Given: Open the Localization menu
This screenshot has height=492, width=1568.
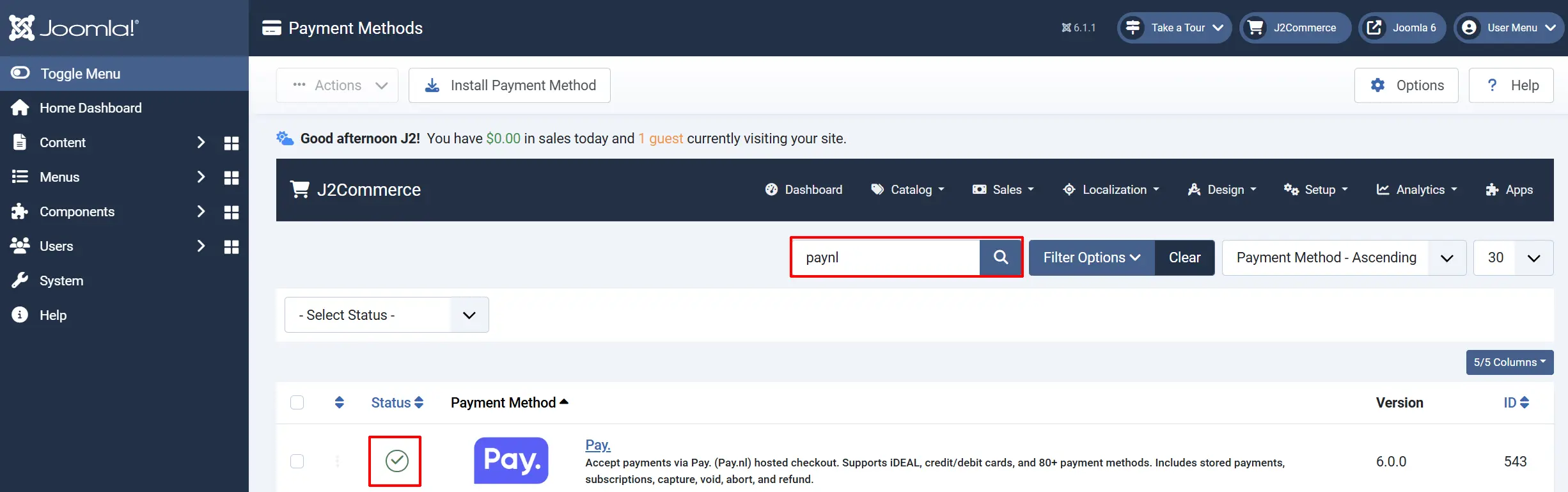Looking at the screenshot, I should point(1111,189).
